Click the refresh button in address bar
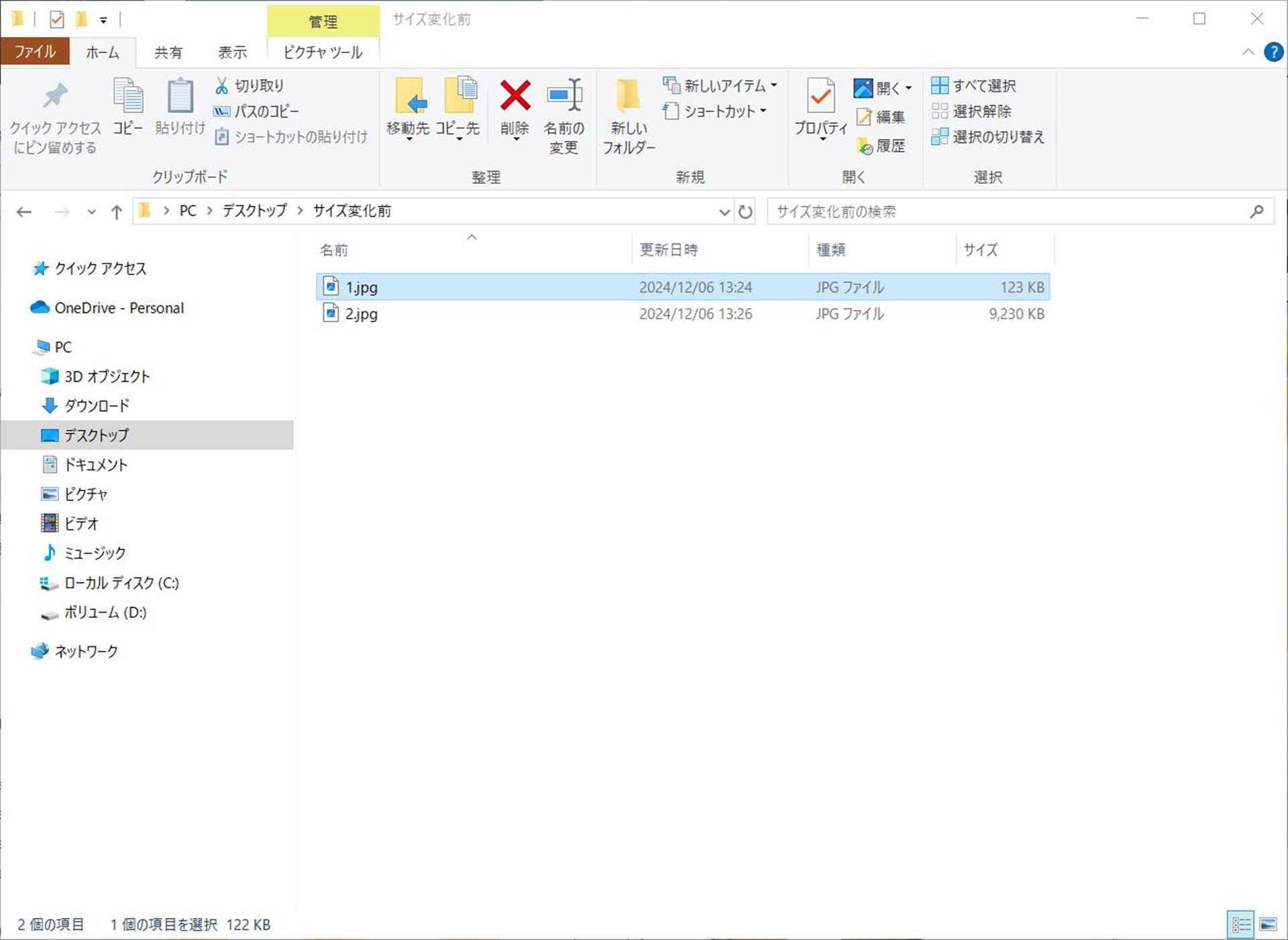 [745, 211]
